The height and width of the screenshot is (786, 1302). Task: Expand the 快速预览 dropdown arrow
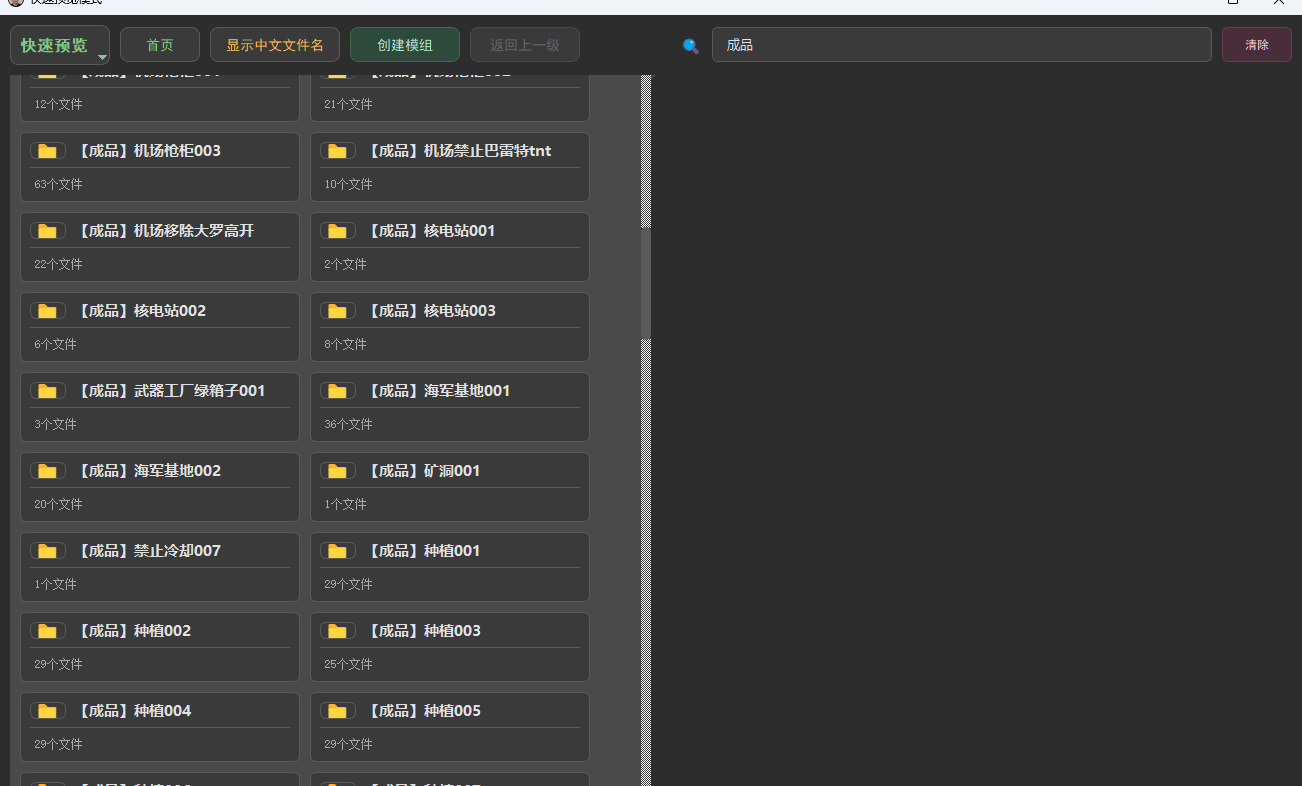tap(101, 58)
